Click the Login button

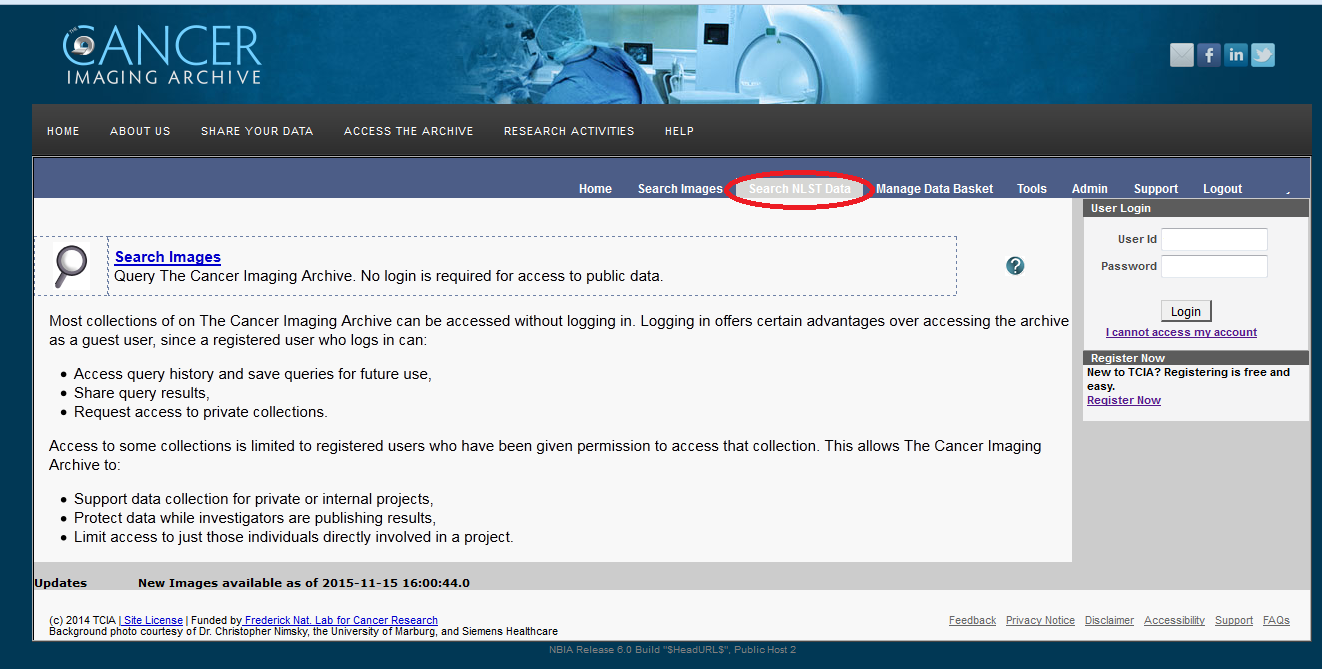[x=1186, y=311]
